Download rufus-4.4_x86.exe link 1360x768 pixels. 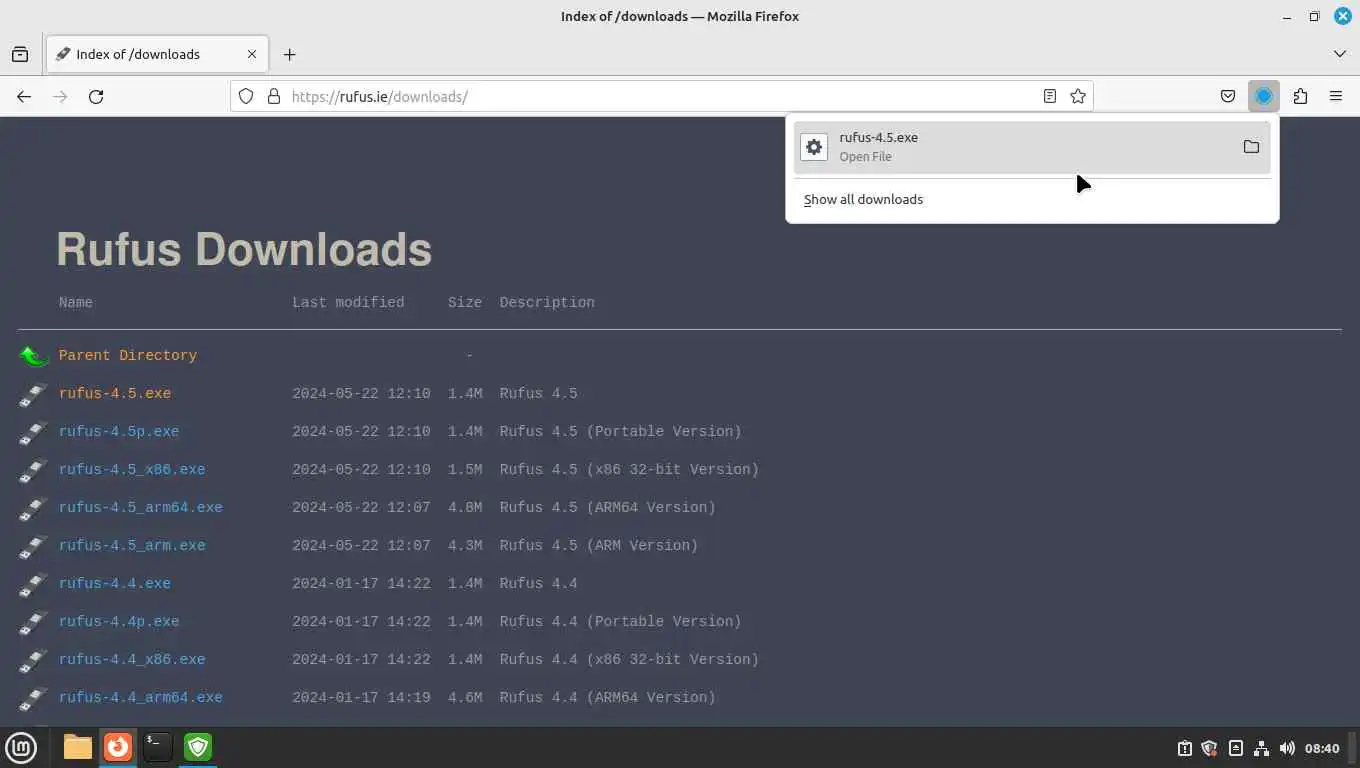132,659
